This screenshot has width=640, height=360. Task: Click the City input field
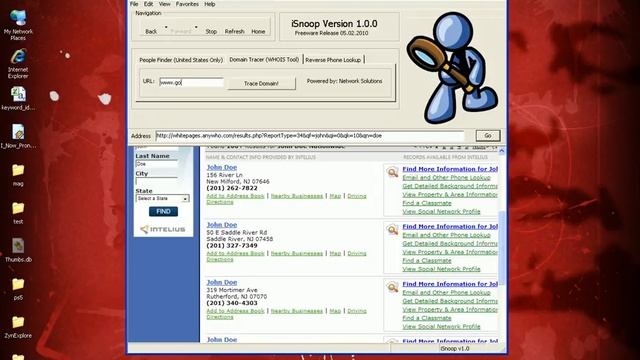(156, 181)
